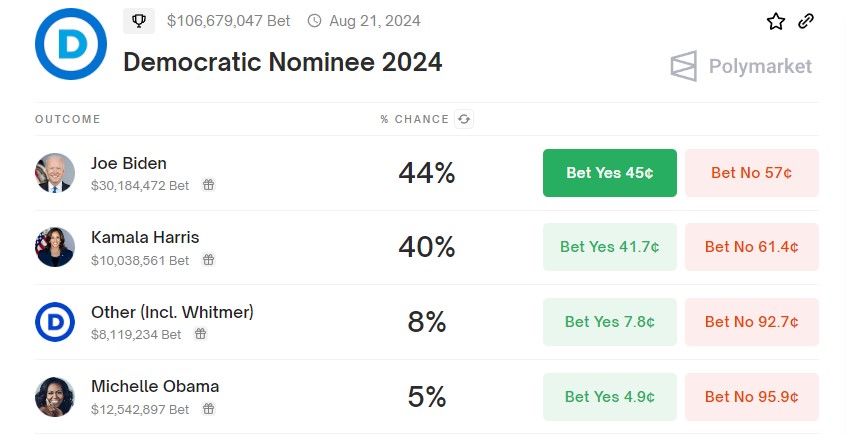Click gift icon beside Michelle Obama bet
The image size is (846, 434).
click(x=208, y=409)
